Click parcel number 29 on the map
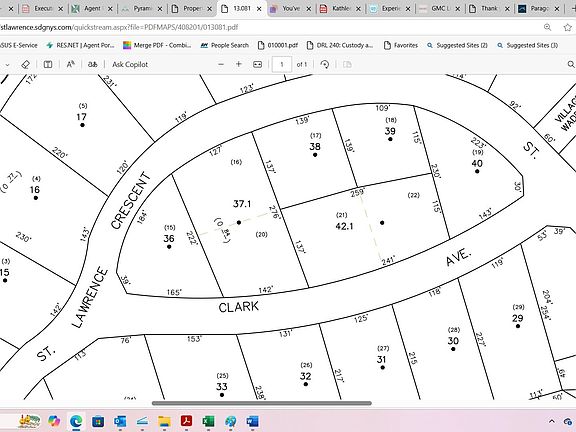Image resolution: width=576 pixels, height=432 pixels. (x=518, y=318)
